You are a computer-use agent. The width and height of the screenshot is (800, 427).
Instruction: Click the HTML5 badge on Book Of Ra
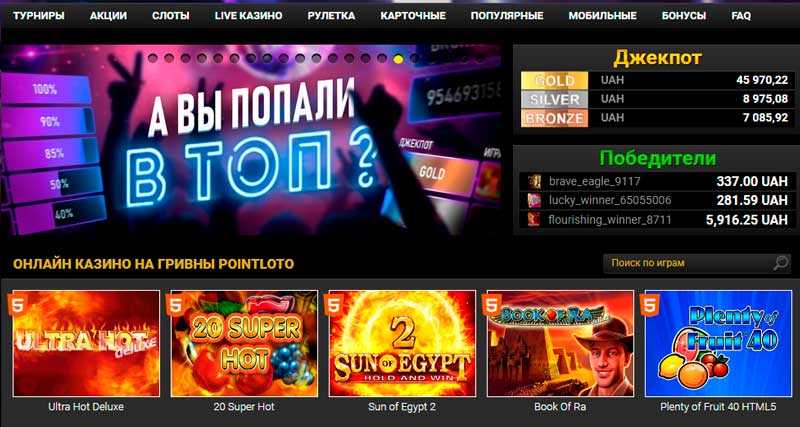492,305
